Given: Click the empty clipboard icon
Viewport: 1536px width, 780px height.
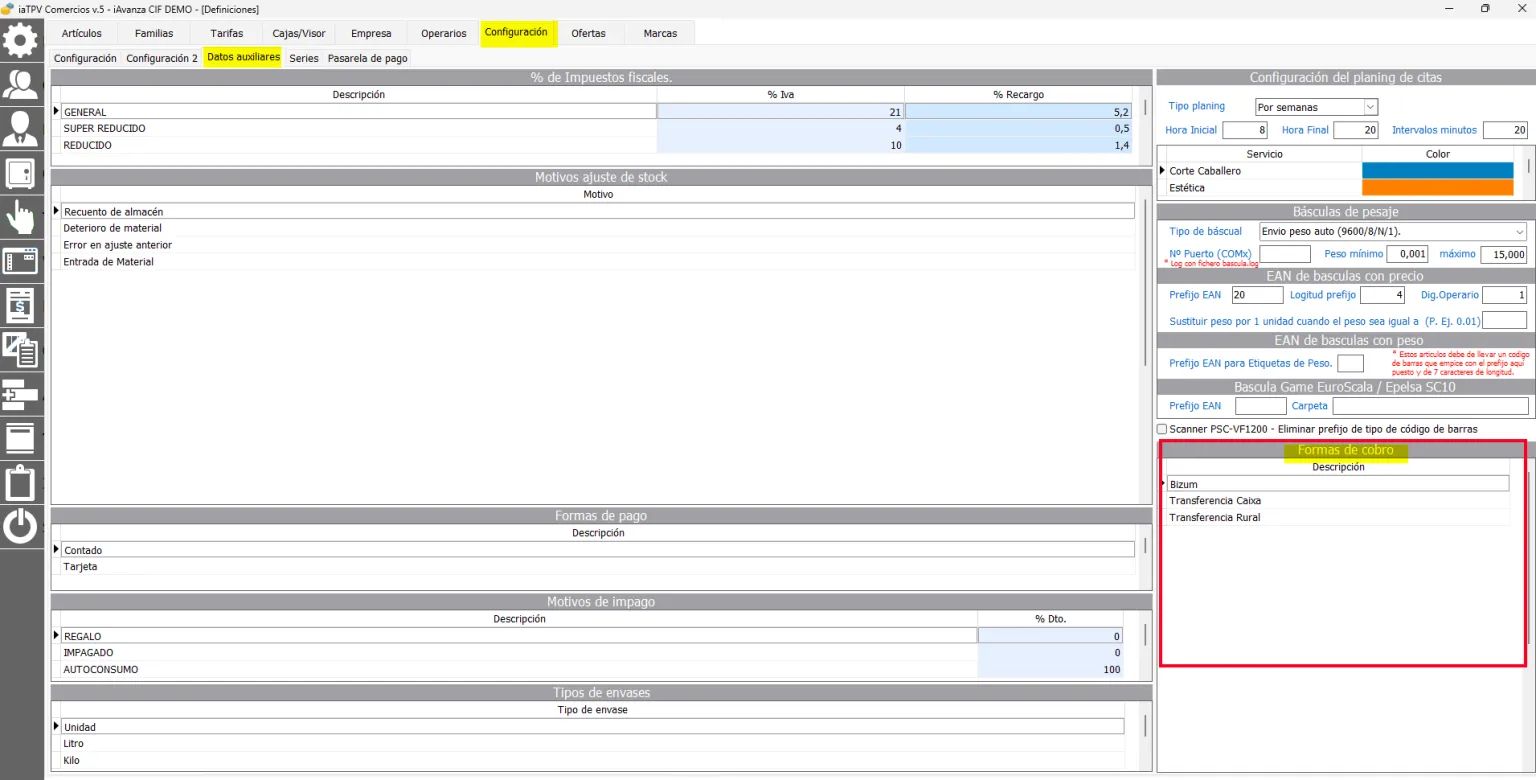Looking at the screenshot, I should (x=21, y=482).
